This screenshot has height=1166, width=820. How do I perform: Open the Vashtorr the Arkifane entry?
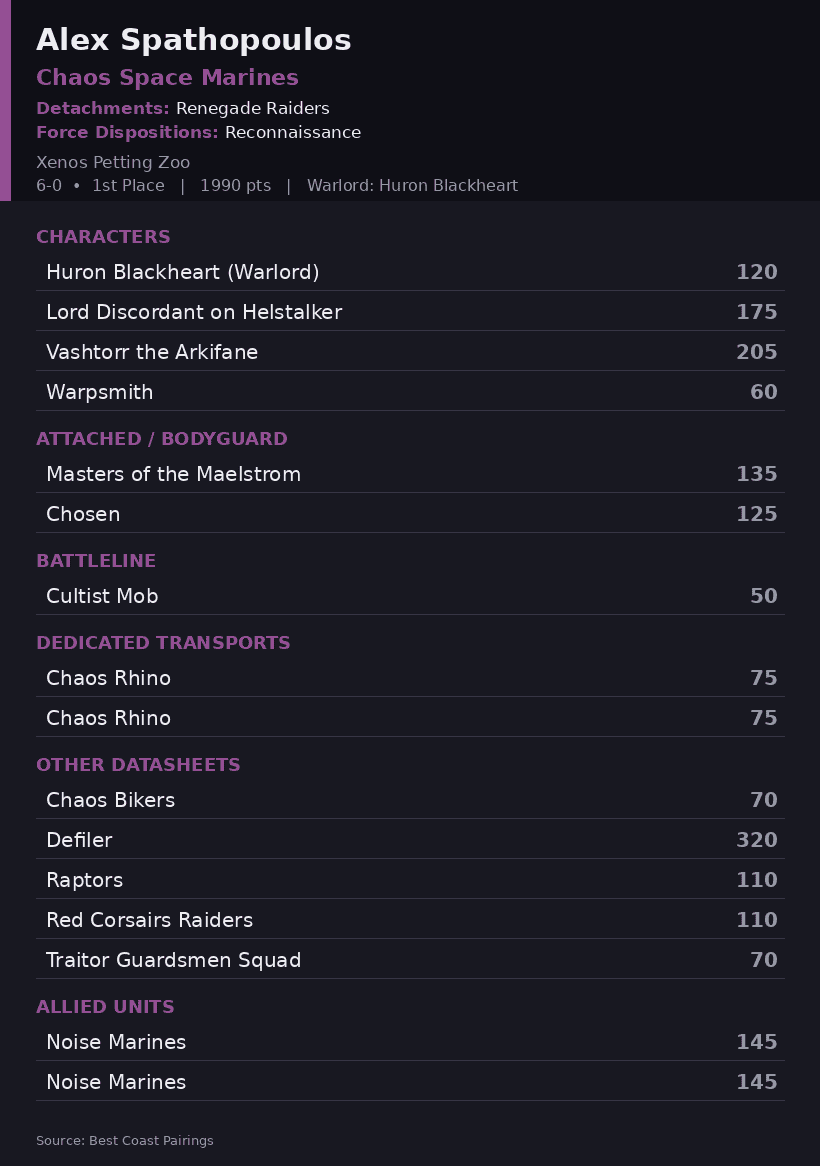(410, 352)
